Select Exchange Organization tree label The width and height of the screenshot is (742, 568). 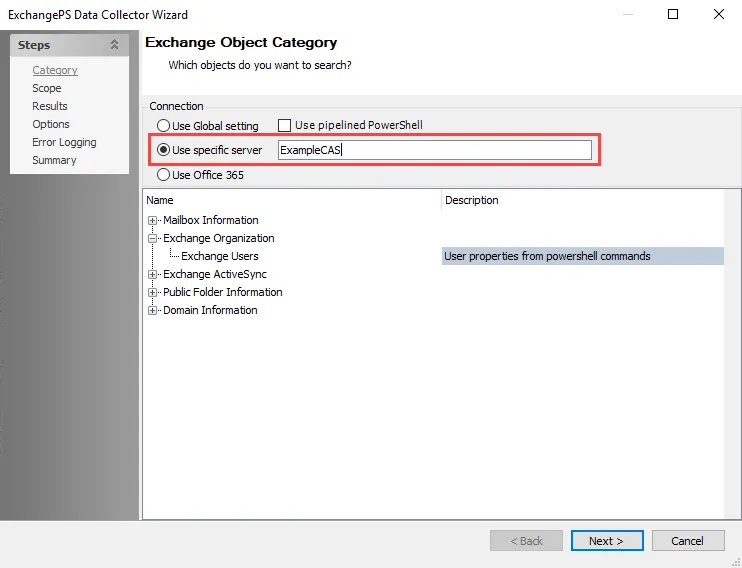pos(219,238)
